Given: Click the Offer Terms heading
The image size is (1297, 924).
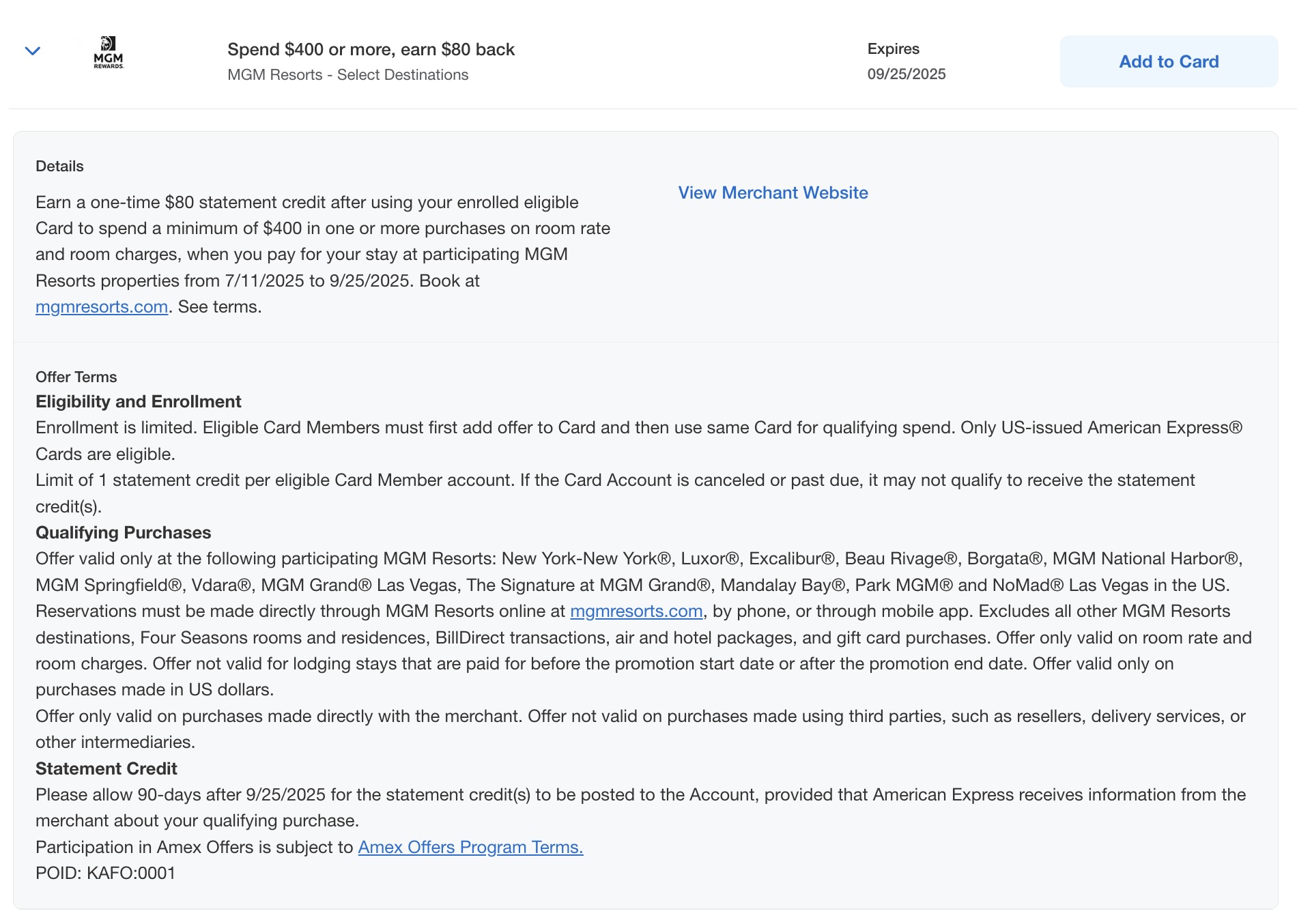Looking at the screenshot, I should pyautogui.click(x=76, y=377).
